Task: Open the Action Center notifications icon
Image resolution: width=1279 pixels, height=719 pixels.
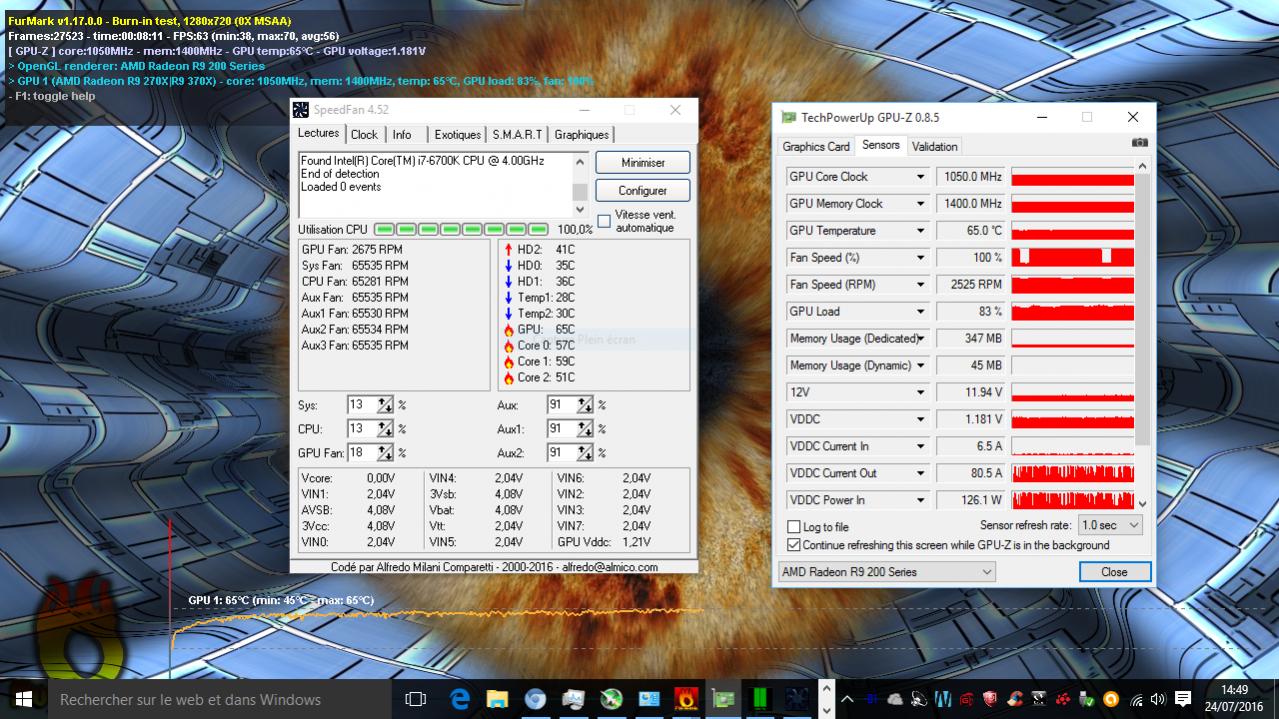Action: pos(1183,699)
